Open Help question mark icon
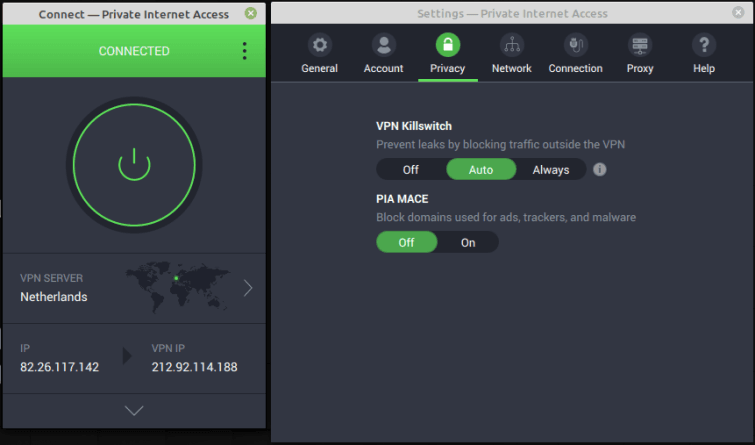 pyautogui.click(x=704, y=45)
